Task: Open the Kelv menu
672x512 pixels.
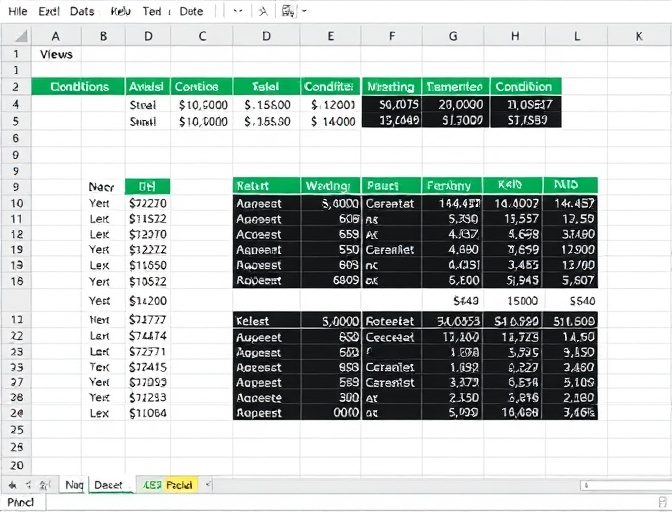Action: tap(120, 12)
